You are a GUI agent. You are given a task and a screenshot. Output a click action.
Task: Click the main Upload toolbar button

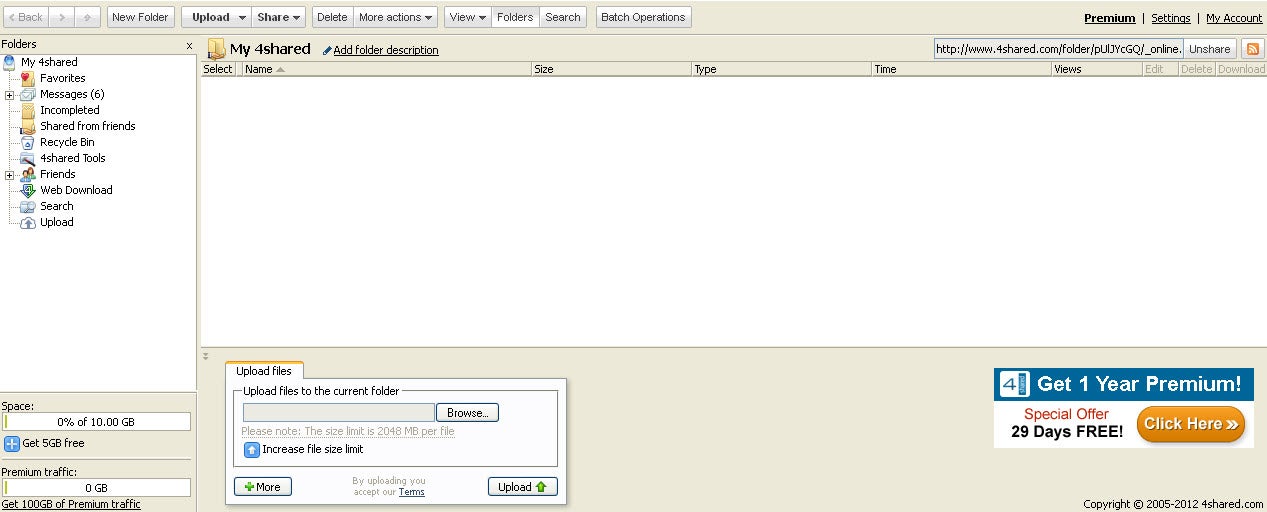(x=210, y=17)
